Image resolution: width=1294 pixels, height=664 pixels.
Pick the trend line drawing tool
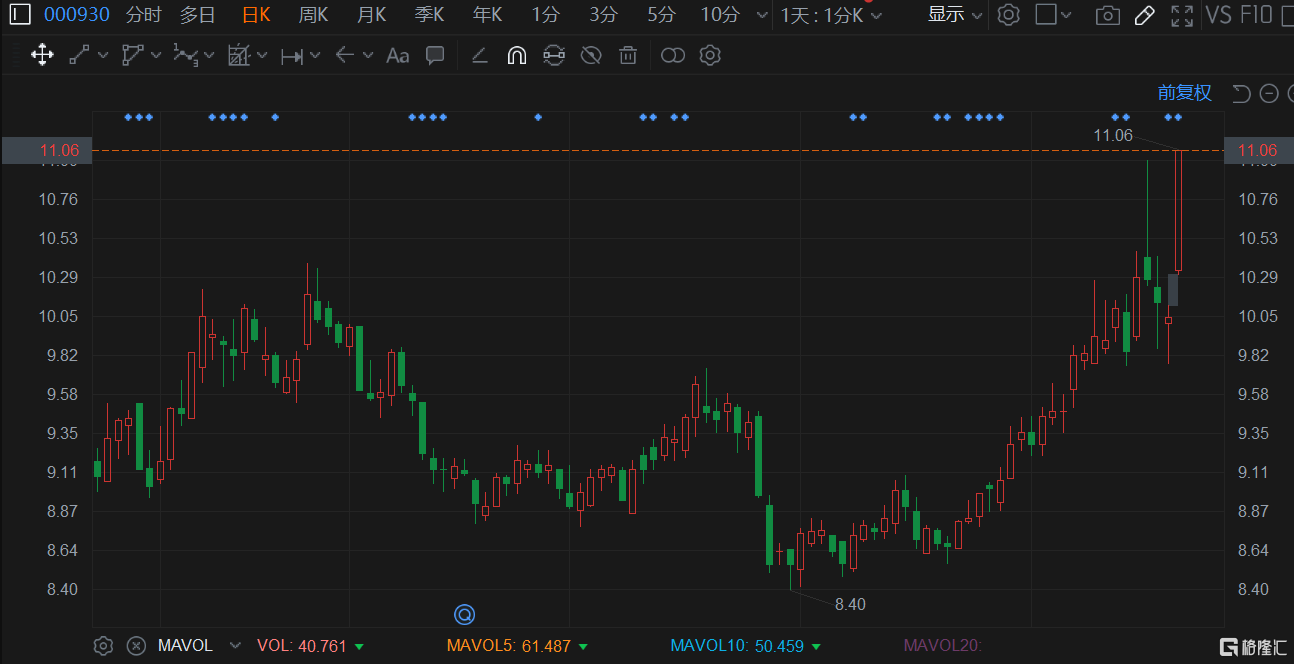[x=80, y=55]
